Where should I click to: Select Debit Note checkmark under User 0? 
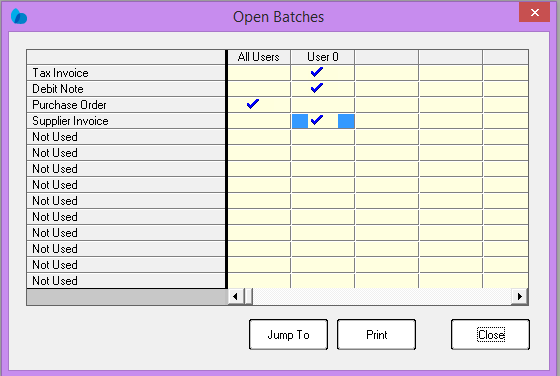coord(317,88)
